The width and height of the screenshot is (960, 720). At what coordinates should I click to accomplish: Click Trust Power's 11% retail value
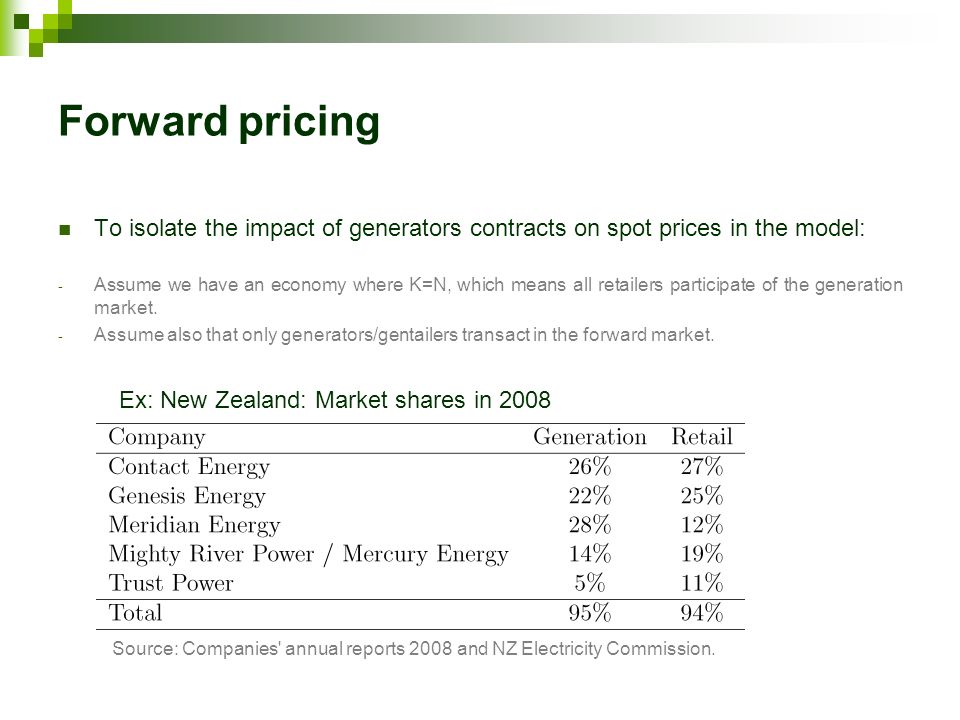[702, 583]
